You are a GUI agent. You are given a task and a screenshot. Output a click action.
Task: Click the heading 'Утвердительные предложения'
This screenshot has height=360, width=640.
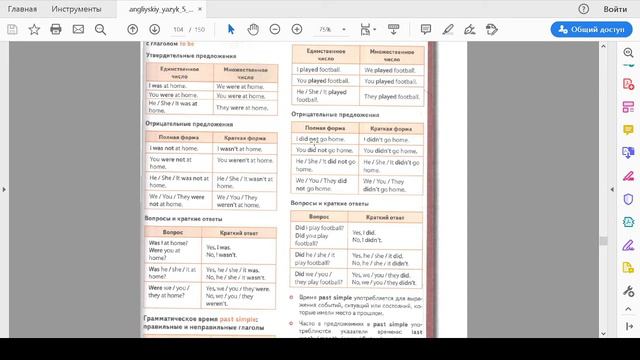point(191,56)
